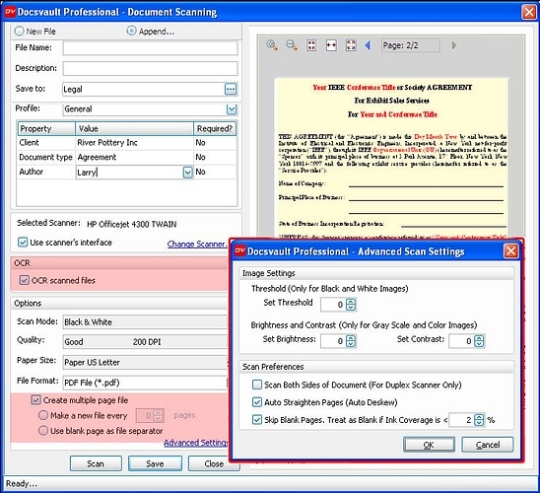This screenshot has height=493, width=540.
Task: Click the Document type property row
Action: coord(127,157)
